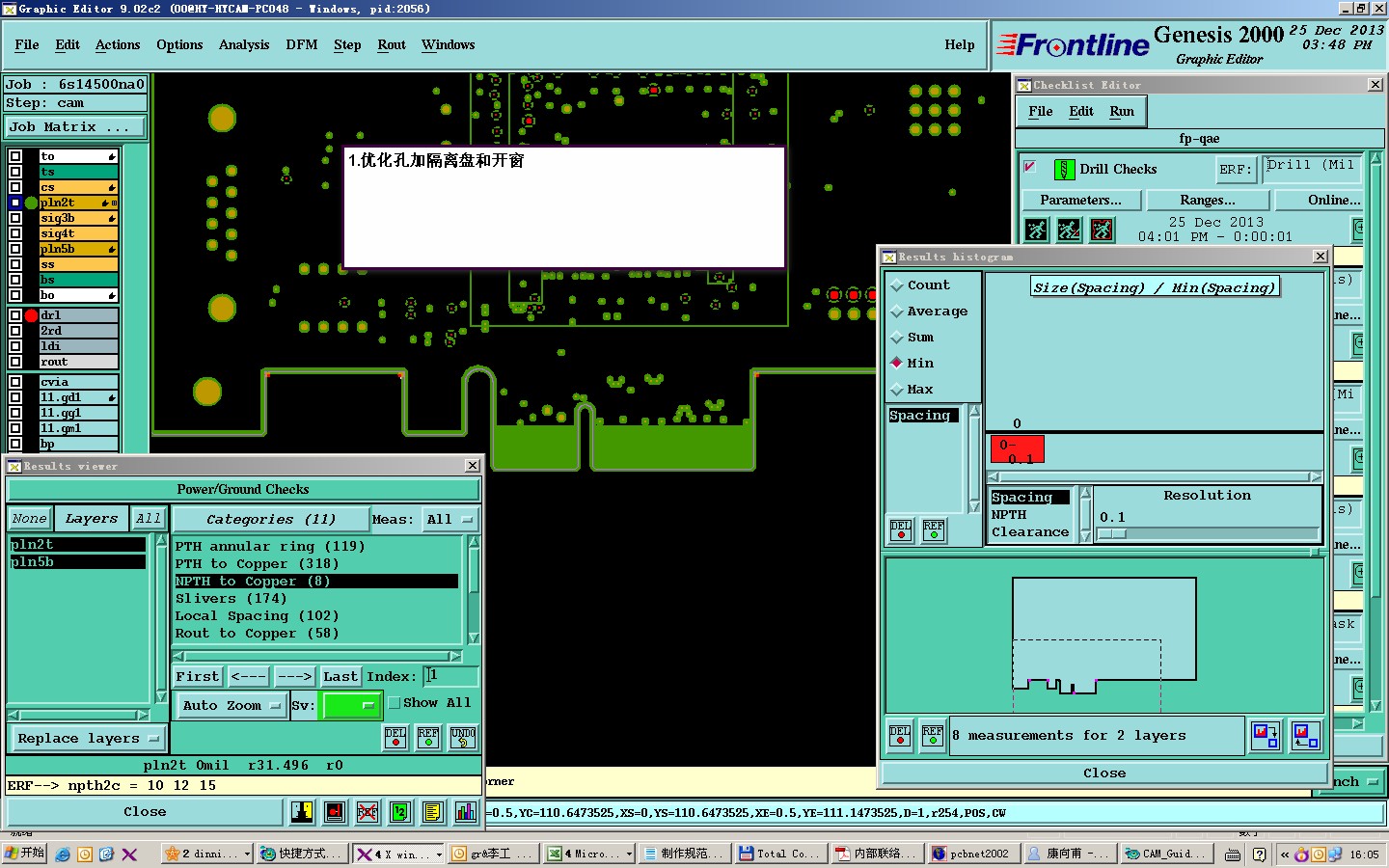
Task: Select the Max radio option
Action: tap(897, 390)
